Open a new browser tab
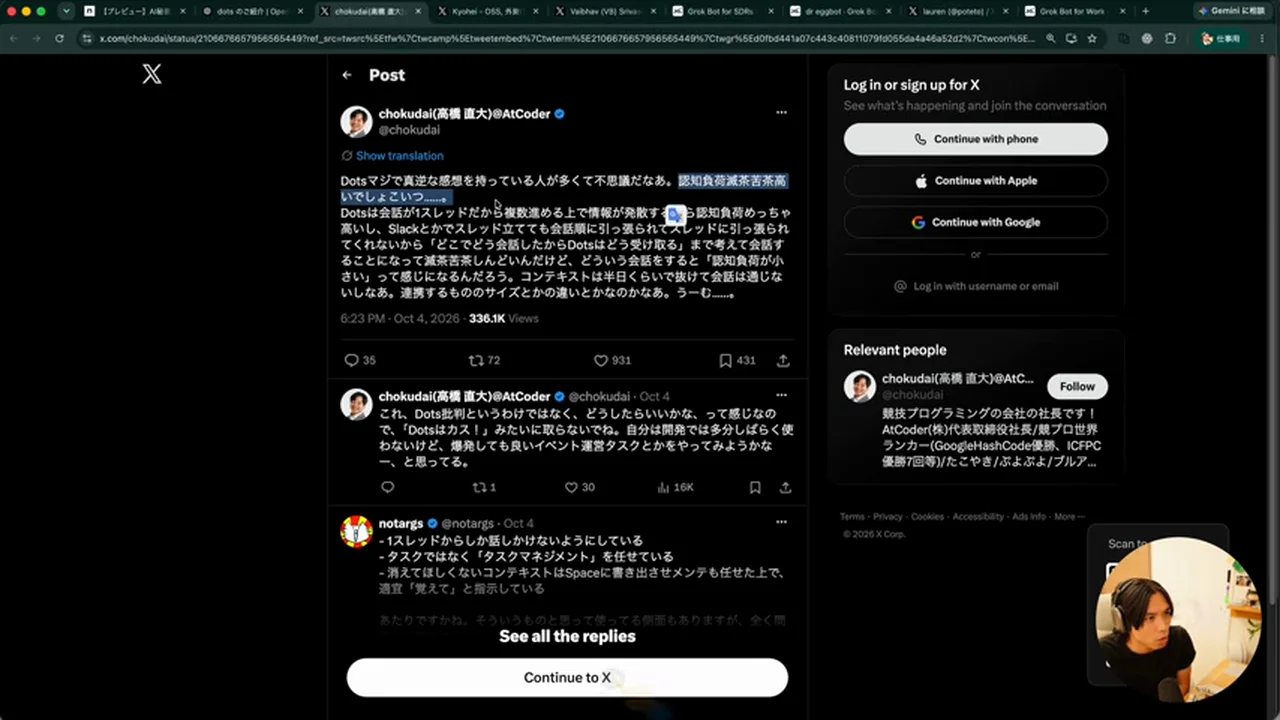Image resolution: width=1280 pixels, height=720 pixels. click(x=1145, y=11)
